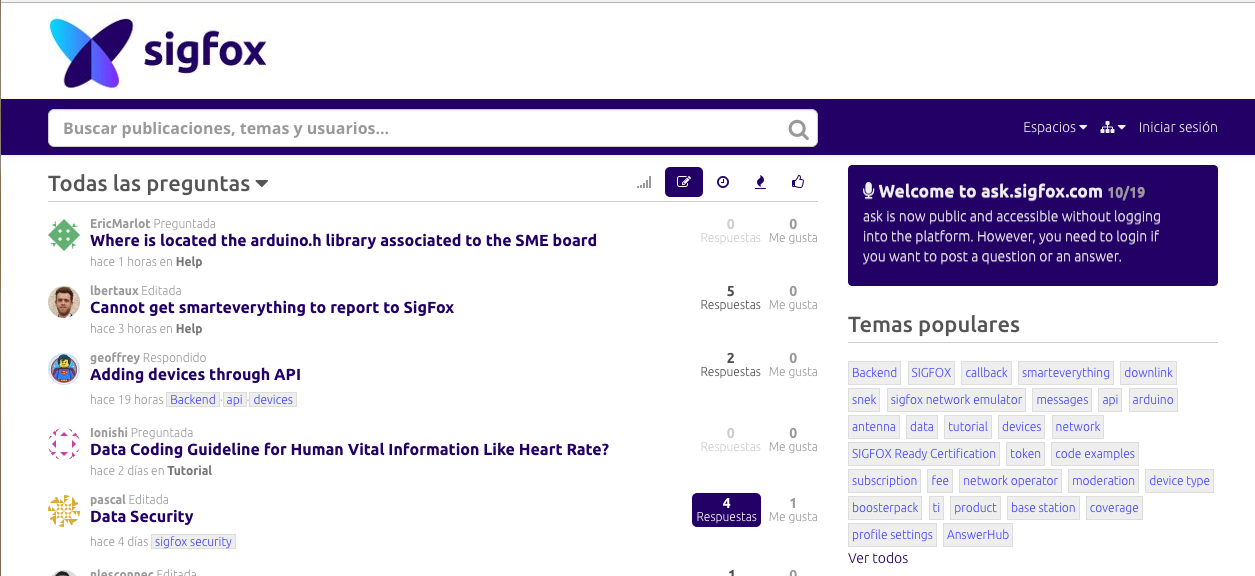Select 'SIGFOX Ready Certification' topic tag
1255x576 pixels.
924,454
